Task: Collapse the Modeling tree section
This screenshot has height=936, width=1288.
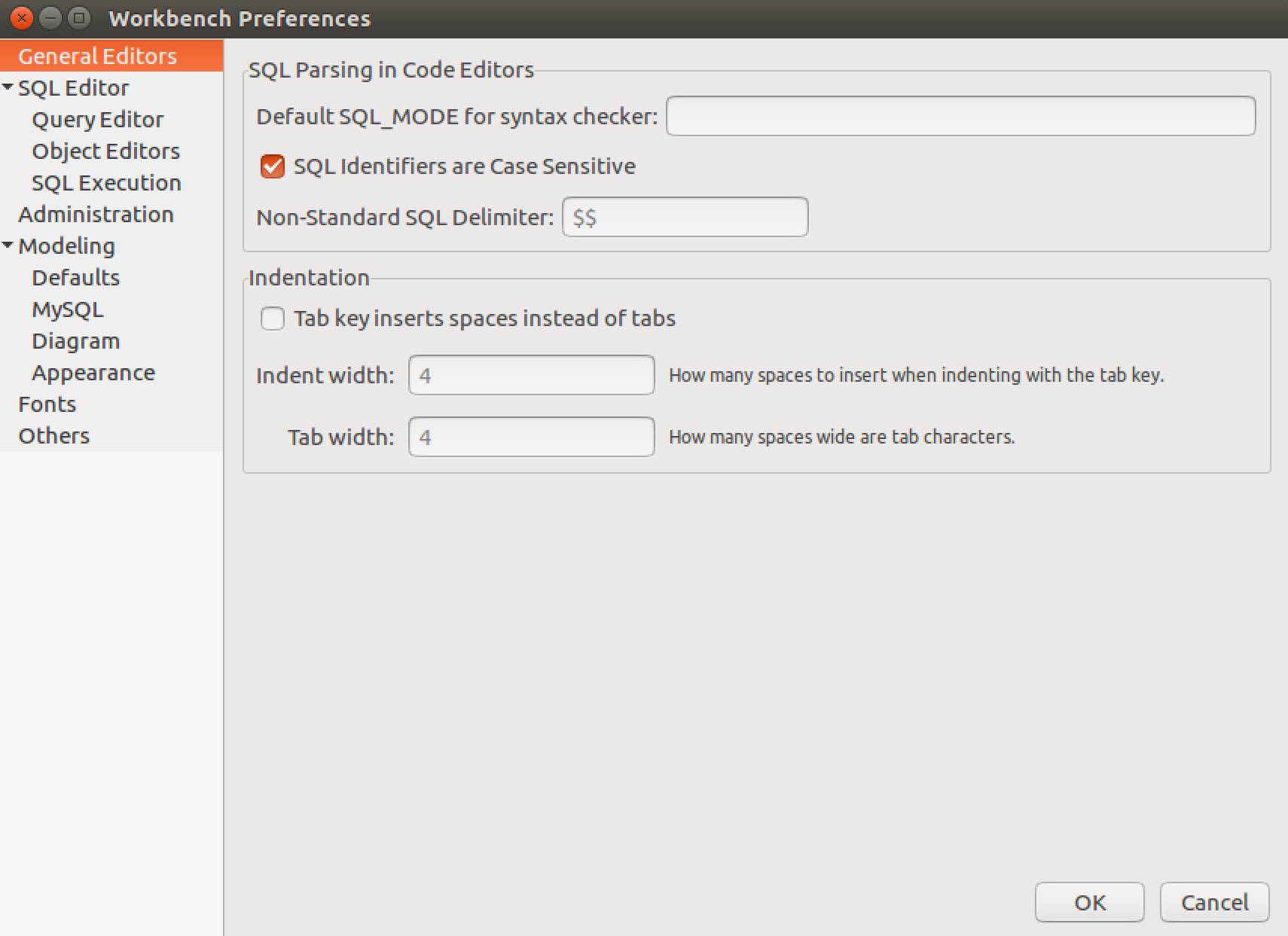Action: point(8,245)
